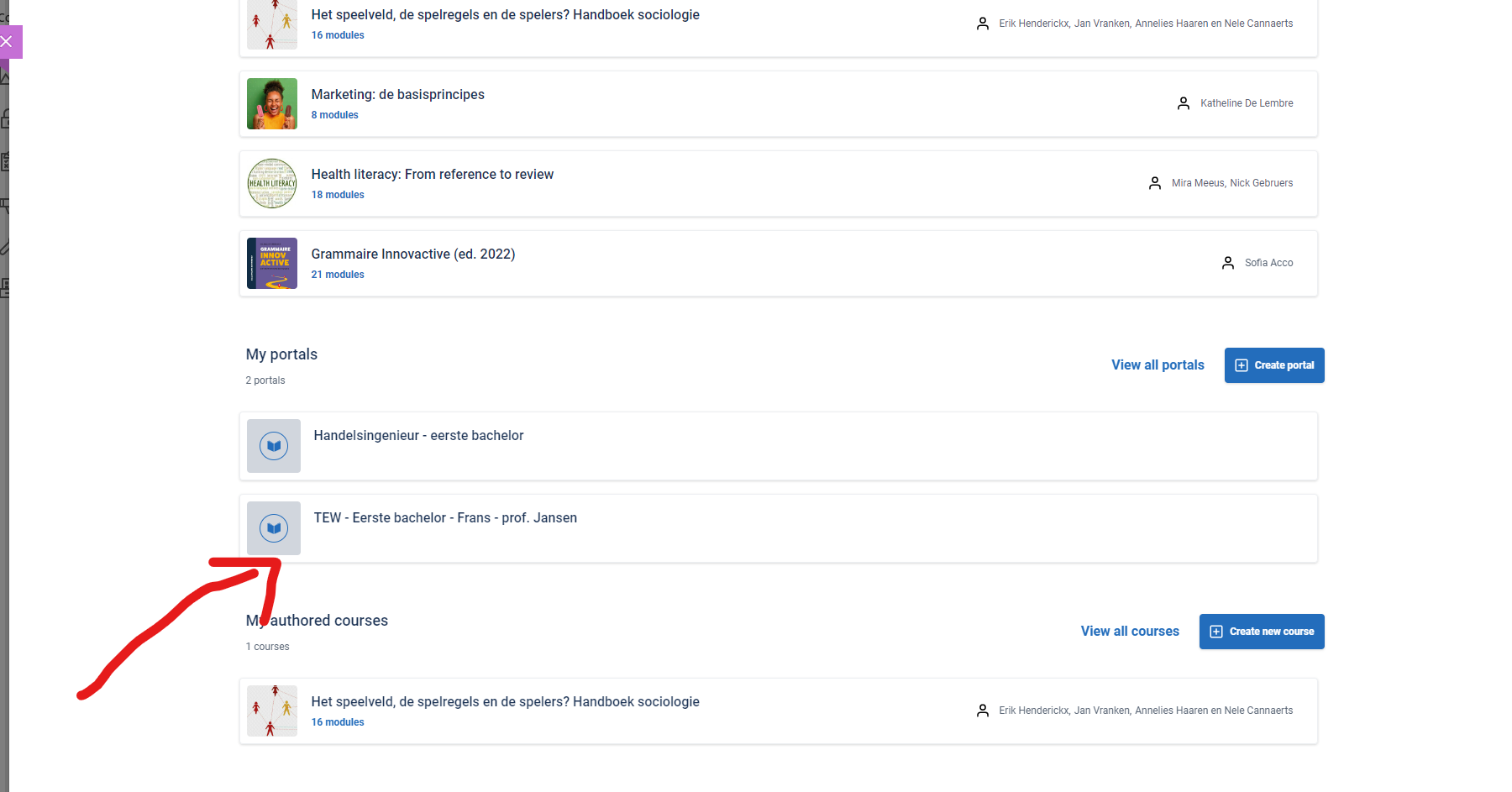Click the plus icon in Create portal
The height and width of the screenshot is (792, 1512).
click(x=1242, y=365)
